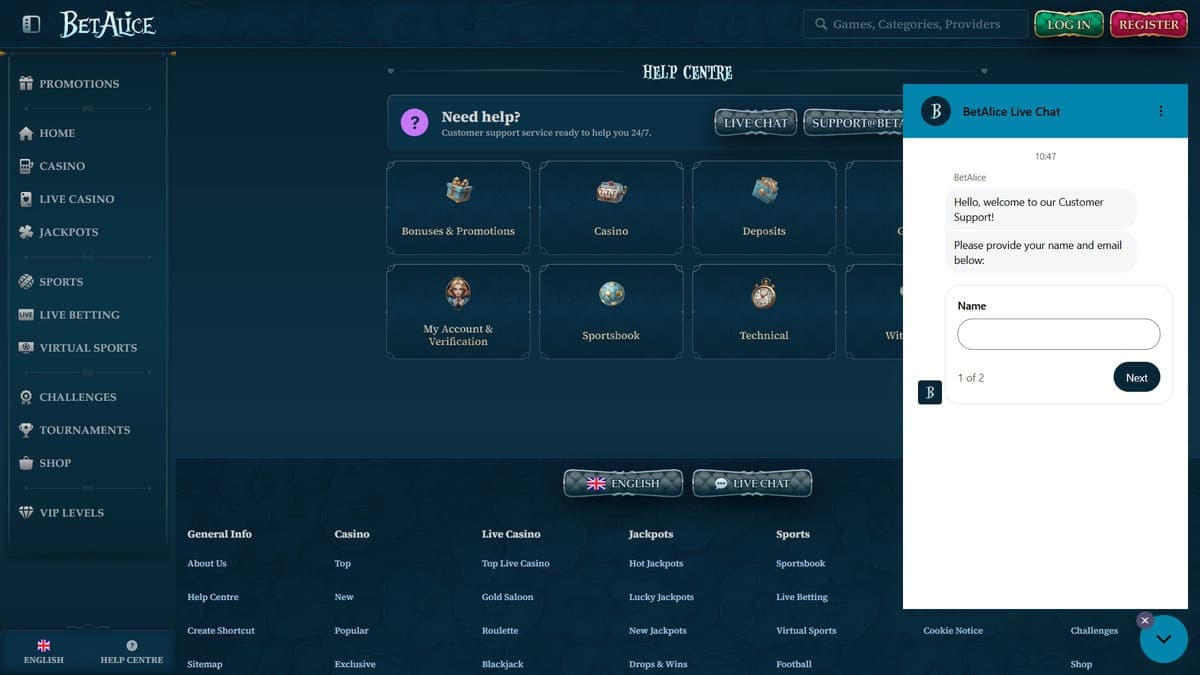The height and width of the screenshot is (675, 1200).
Task: Click the Home house icon
Action: [x=26, y=133]
